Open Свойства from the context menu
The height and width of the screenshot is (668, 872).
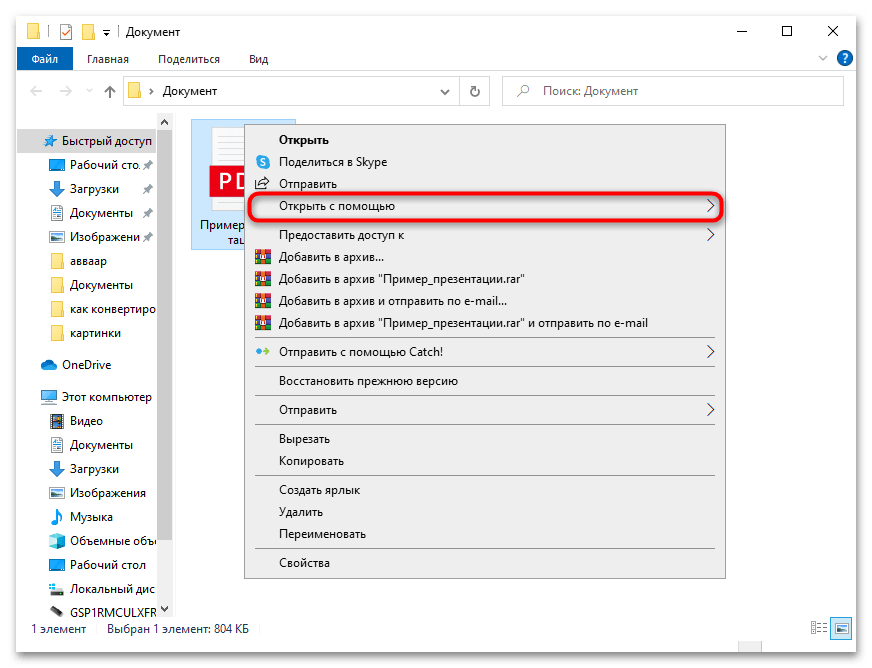pyautogui.click(x=485, y=563)
